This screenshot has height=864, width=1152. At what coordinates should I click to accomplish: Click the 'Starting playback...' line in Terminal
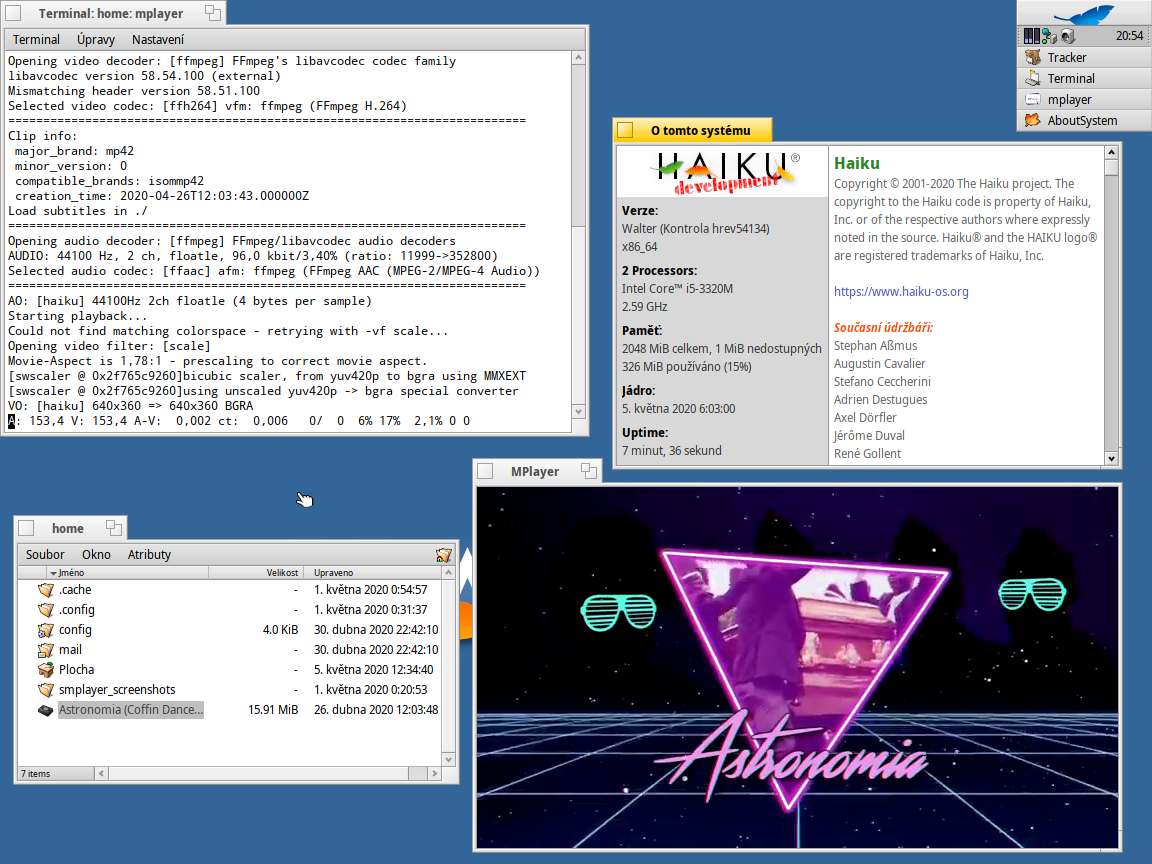point(77,316)
